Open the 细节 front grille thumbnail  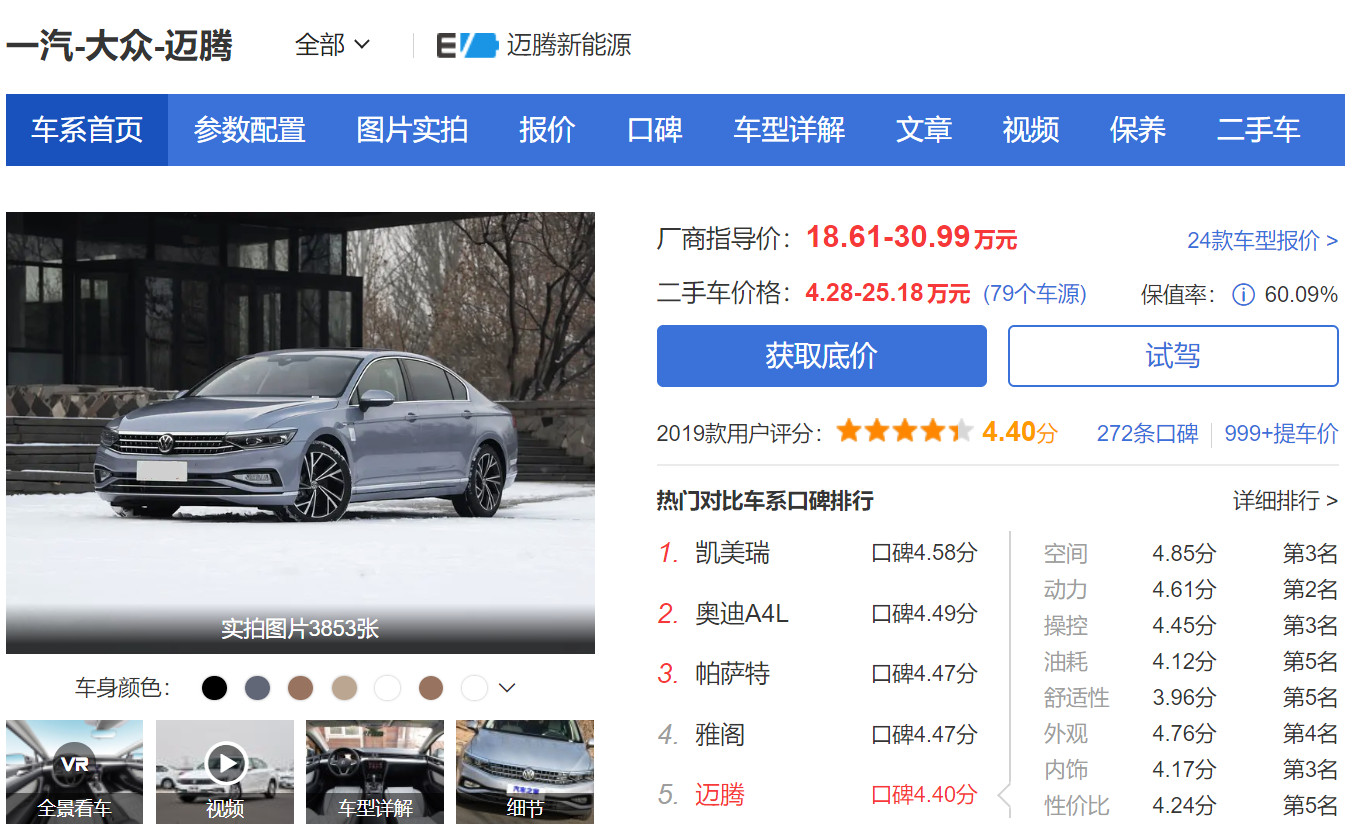(x=525, y=772)
